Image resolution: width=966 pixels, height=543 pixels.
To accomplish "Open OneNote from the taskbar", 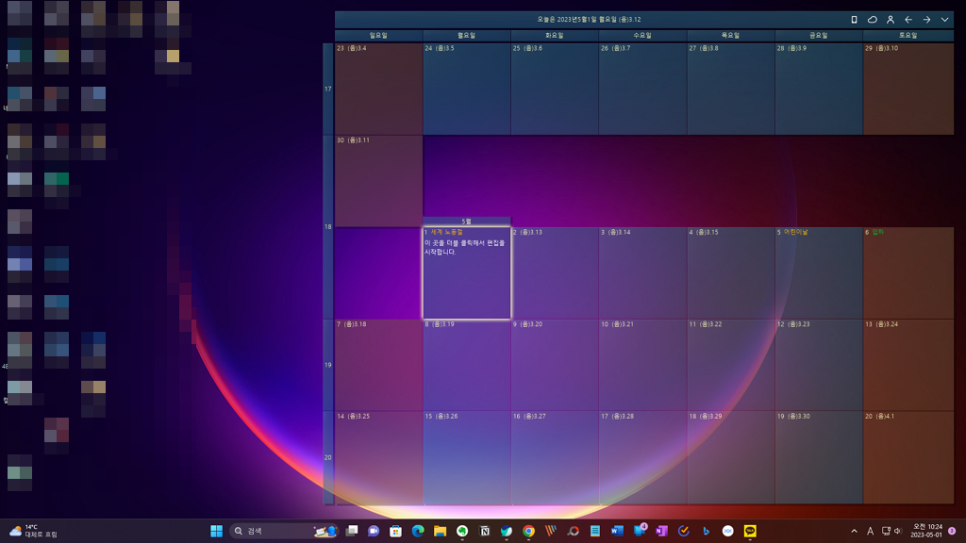I will [662, 531].
